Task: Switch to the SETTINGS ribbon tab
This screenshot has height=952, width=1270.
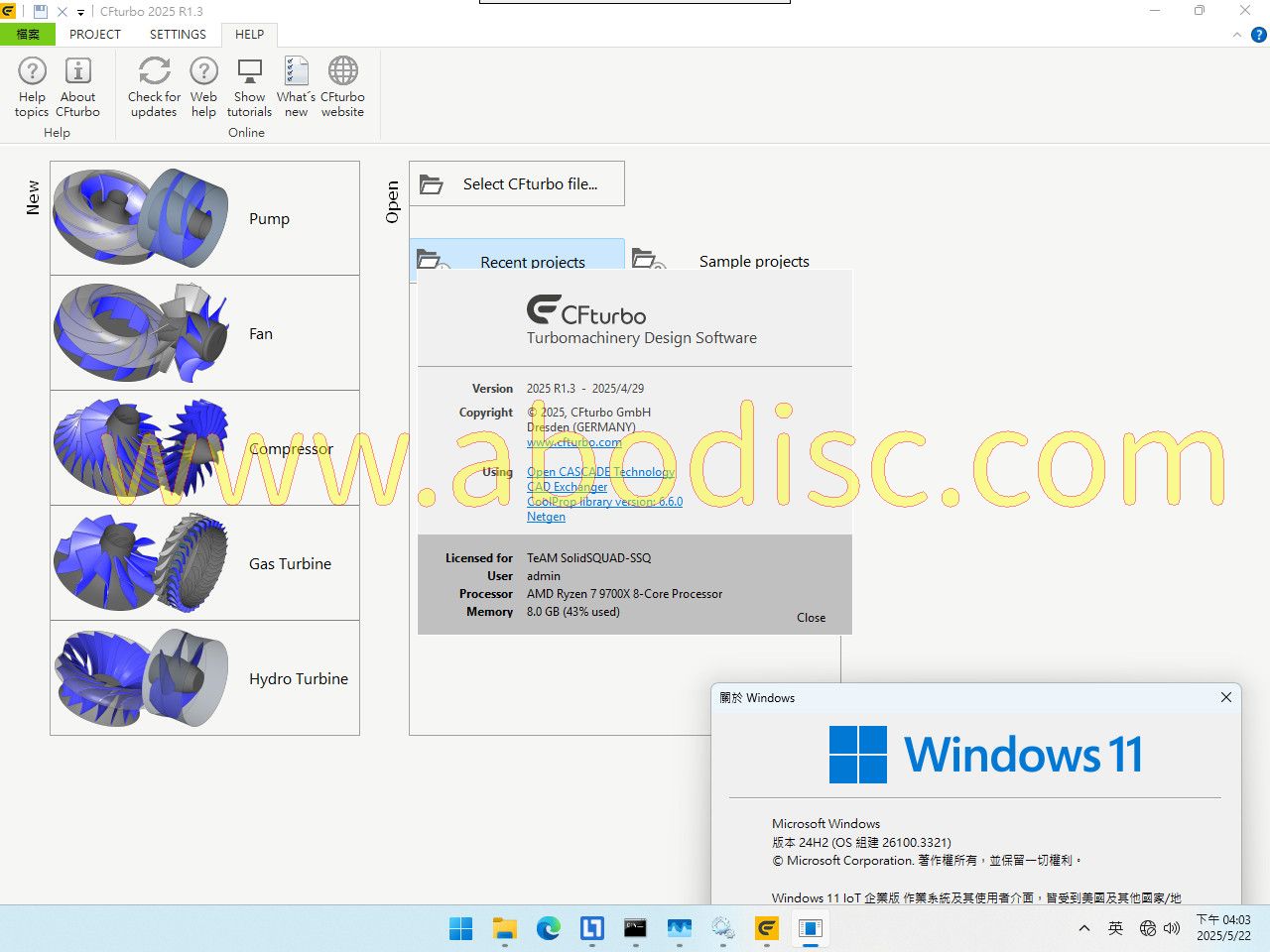Action: point(178,34)
